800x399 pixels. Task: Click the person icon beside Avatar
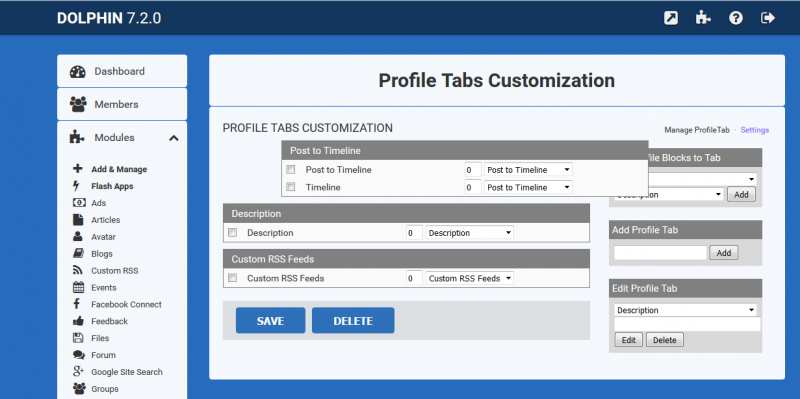click(x=78, y=237)
